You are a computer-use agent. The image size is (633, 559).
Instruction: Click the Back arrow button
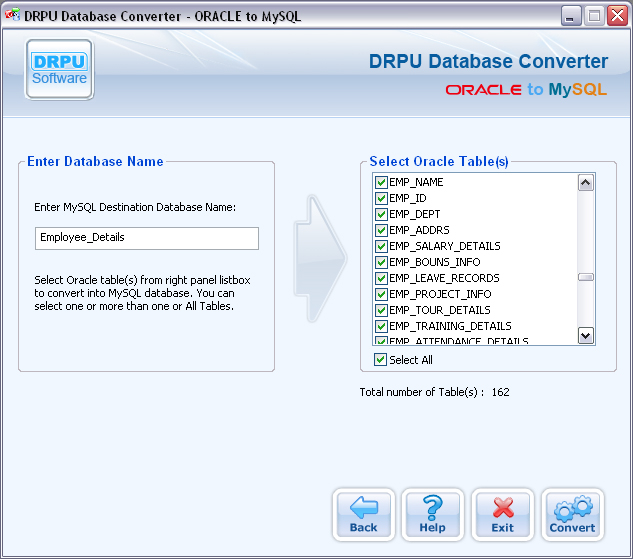click(x=363, y=515)
